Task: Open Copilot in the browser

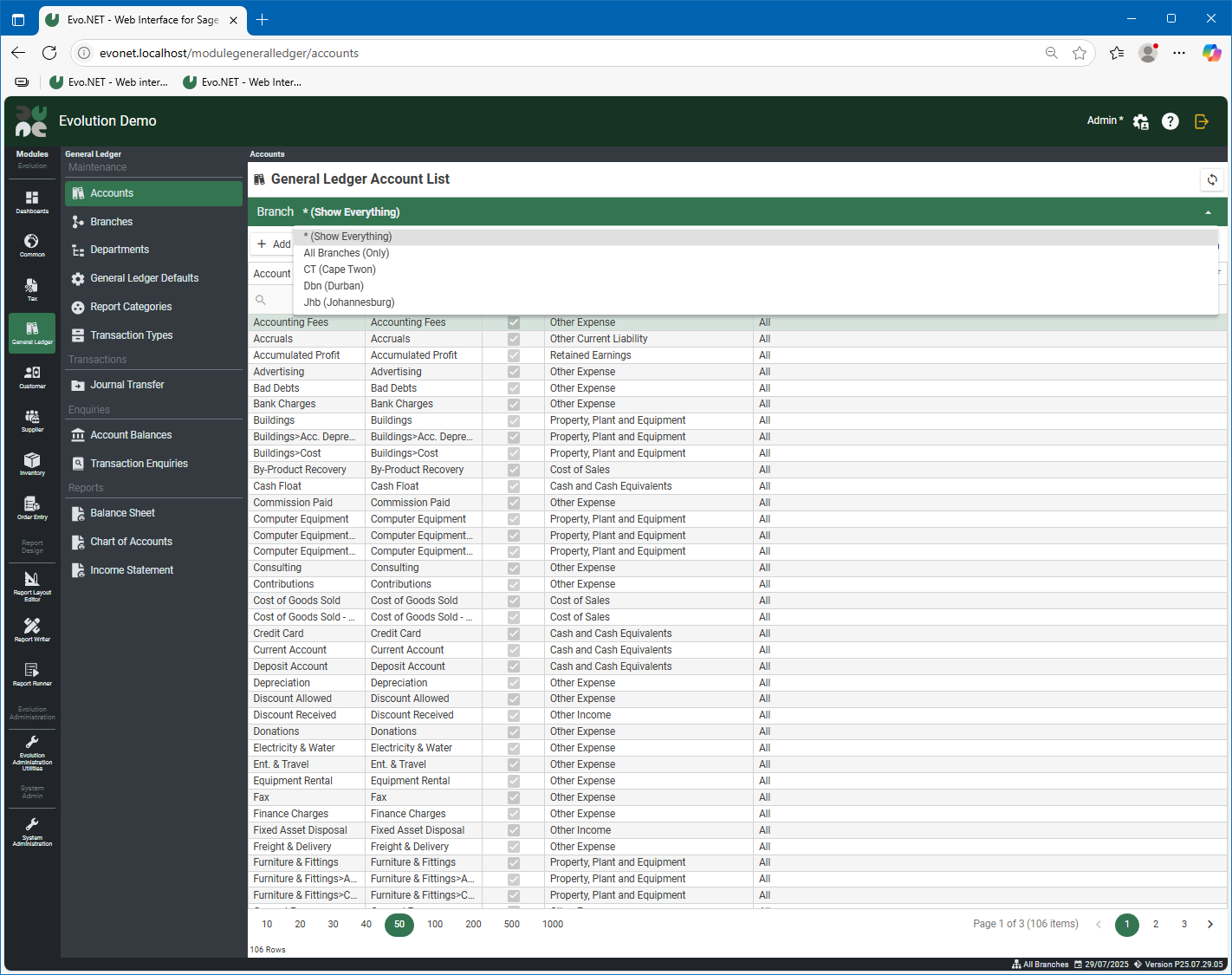Action: click(x=1211, y=53)
